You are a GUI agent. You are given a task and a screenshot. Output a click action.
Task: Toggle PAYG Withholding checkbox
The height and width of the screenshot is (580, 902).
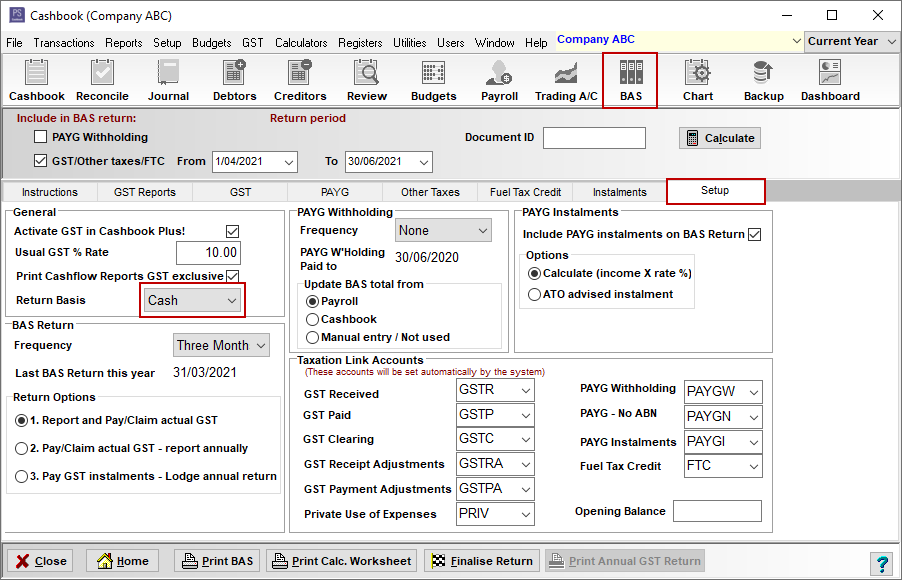coord(40,137)
